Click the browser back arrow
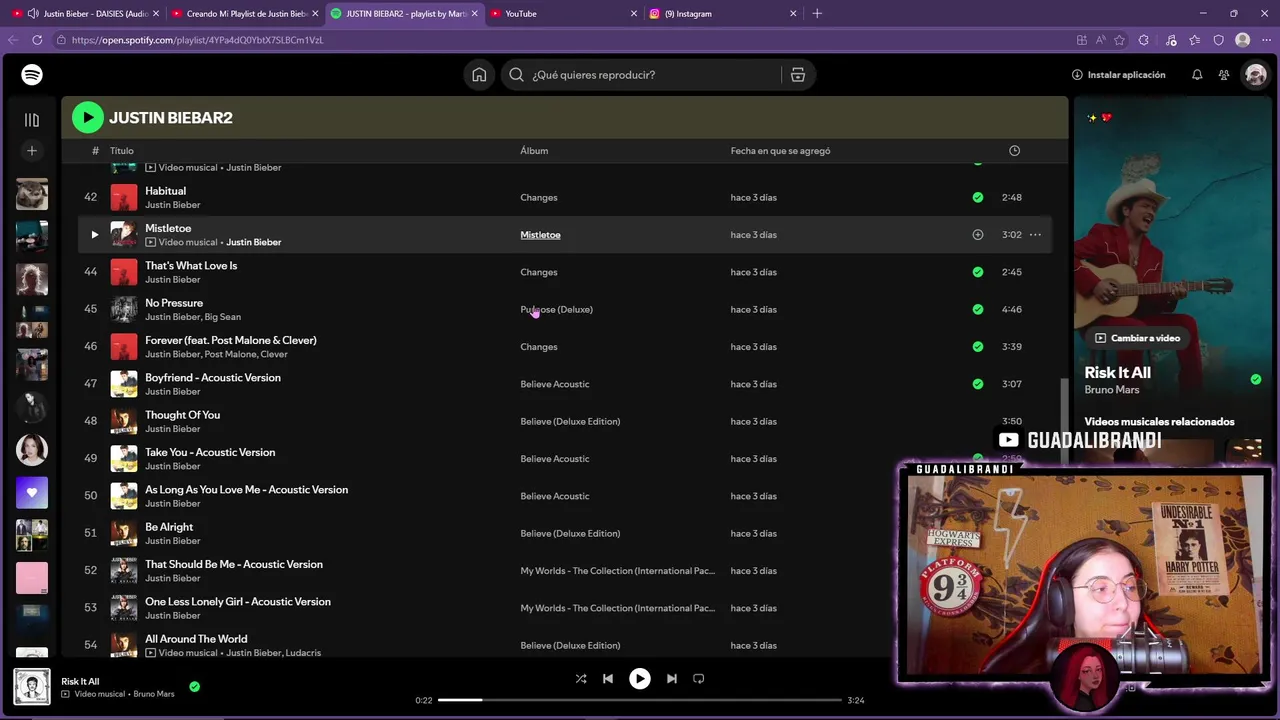This screenshot has width=1280, height=720. (x=13, y=40)
